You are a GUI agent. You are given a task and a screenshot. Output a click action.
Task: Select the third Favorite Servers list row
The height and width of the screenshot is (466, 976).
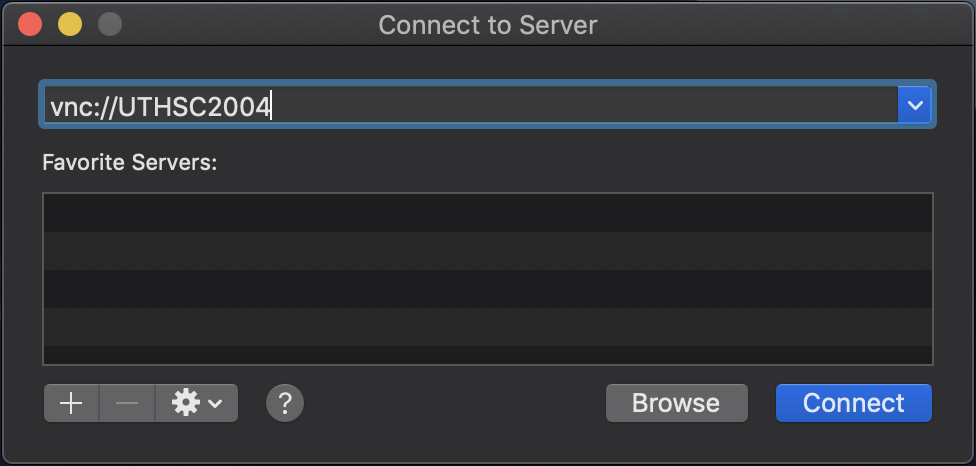click(x=488, y=289)
